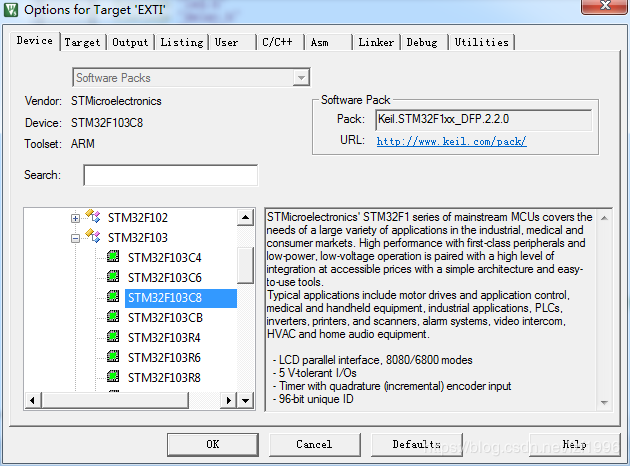Click the chip icon beside STM32F103C4
The height and width of the screenshot is (466, 630).
pos(113,256)
